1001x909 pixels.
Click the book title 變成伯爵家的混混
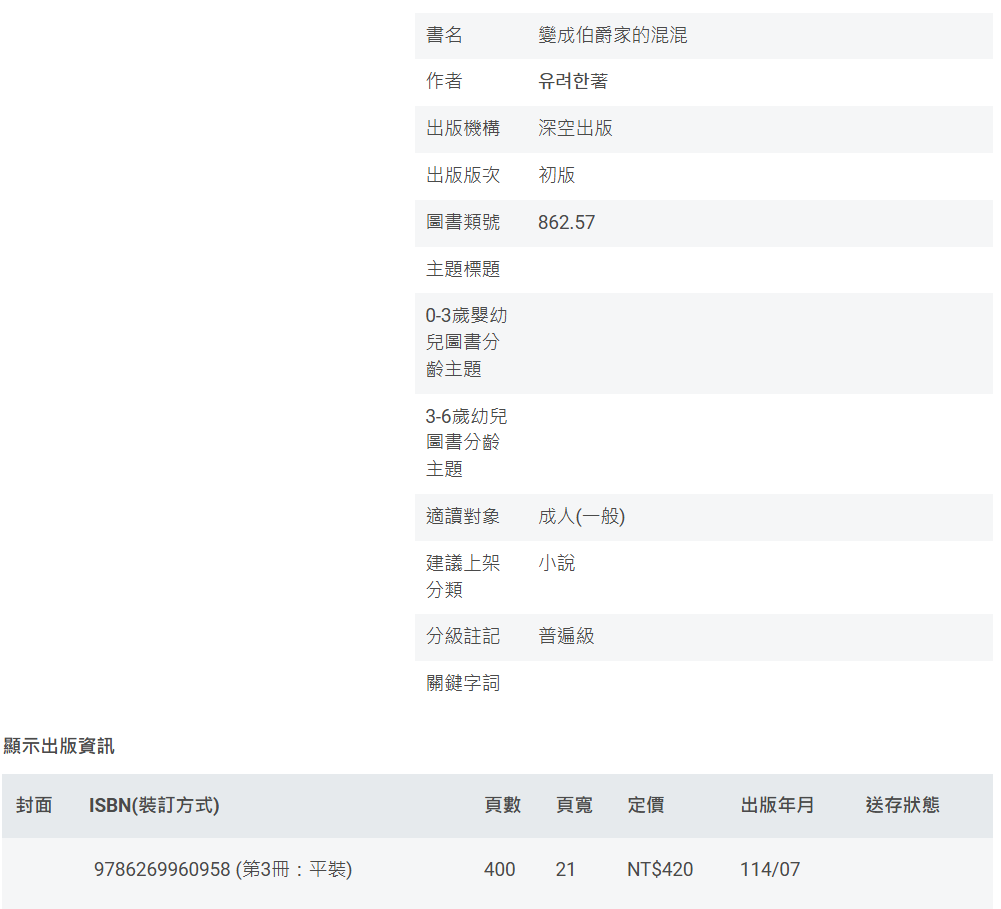(x=612, y=35)
